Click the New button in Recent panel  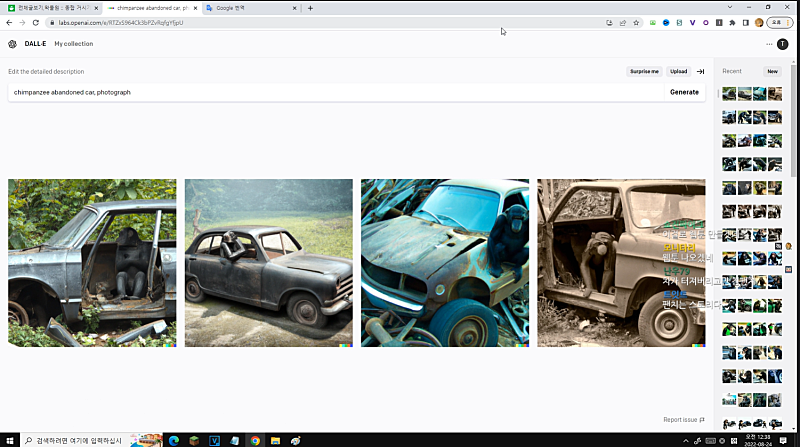pyautogui.click(x=772, y=71)
